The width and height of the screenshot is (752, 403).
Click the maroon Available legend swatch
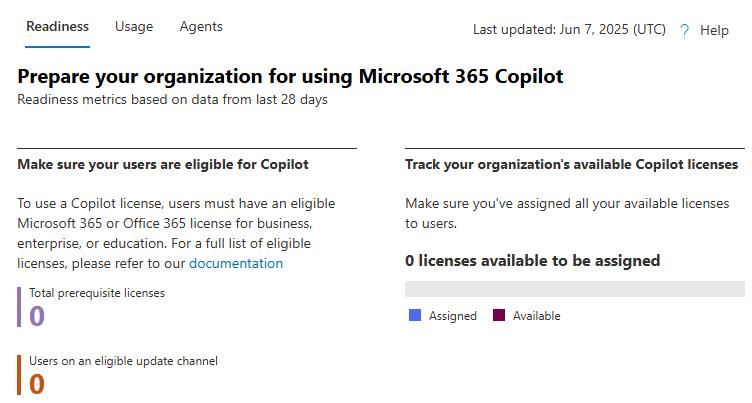point(499,315)
